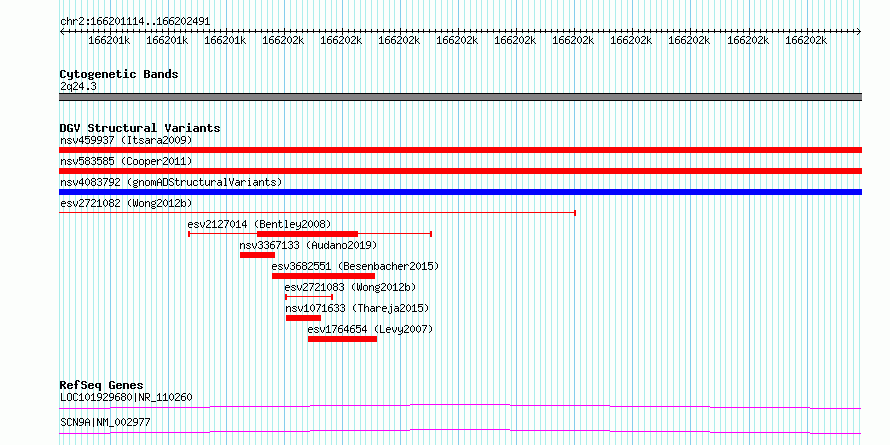Click the DGV Structural Variants track title
The height and width of the screenshot is (445, 890).
pyautogui.click(x=140, y=128)
